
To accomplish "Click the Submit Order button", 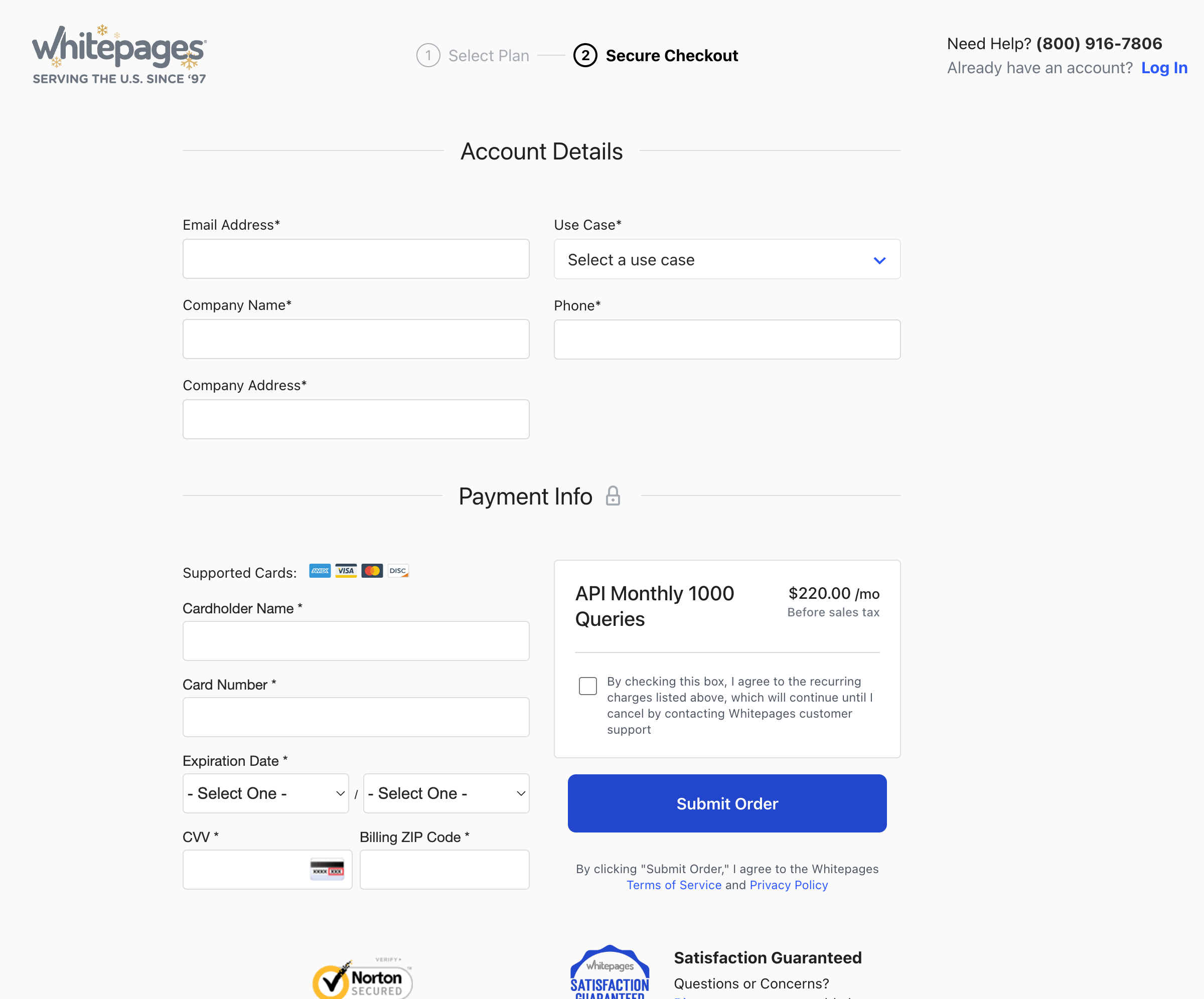I will (726, 803).
